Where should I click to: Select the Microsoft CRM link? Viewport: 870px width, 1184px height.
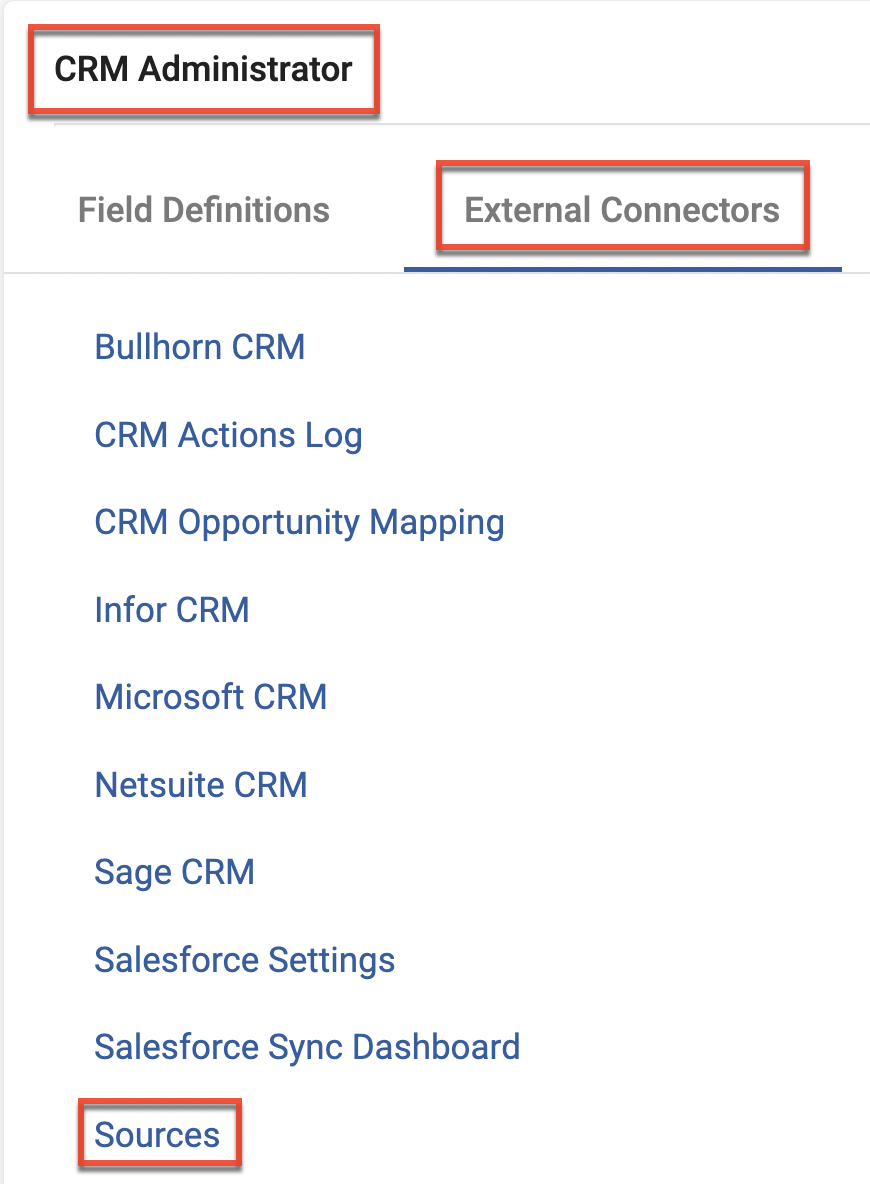[x=211, y=697]
